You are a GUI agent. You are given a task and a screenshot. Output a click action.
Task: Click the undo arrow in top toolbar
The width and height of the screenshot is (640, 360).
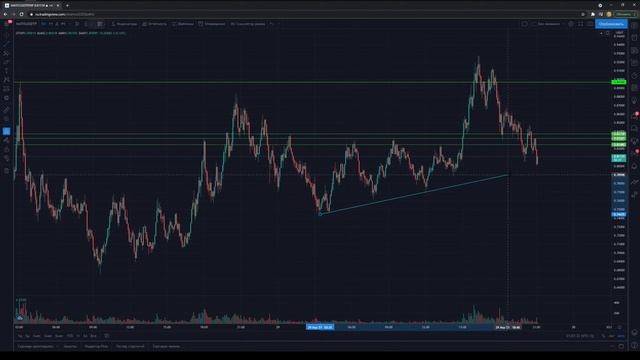[x=271, y=24]
